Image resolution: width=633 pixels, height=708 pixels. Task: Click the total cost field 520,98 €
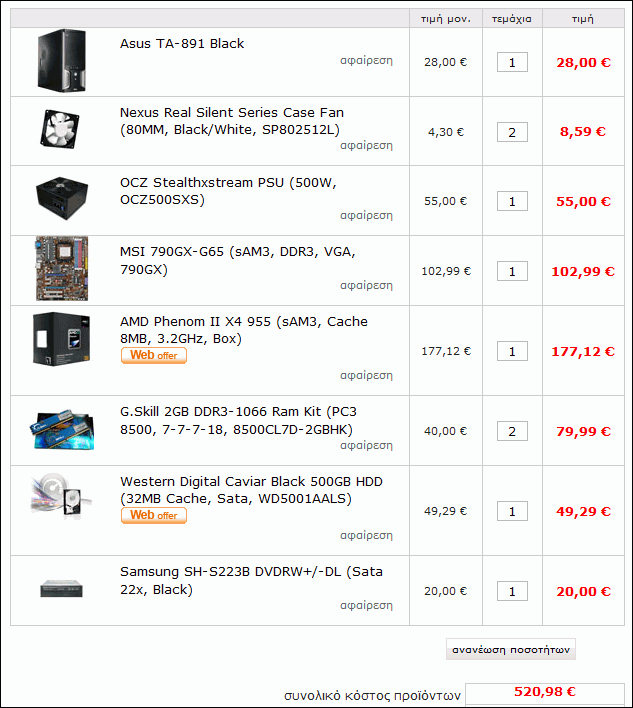(545, 693)
